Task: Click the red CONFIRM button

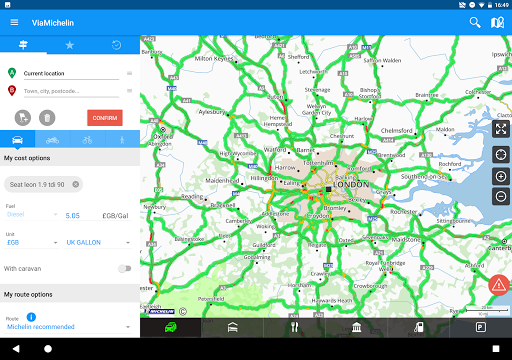Action: point(105,118)
